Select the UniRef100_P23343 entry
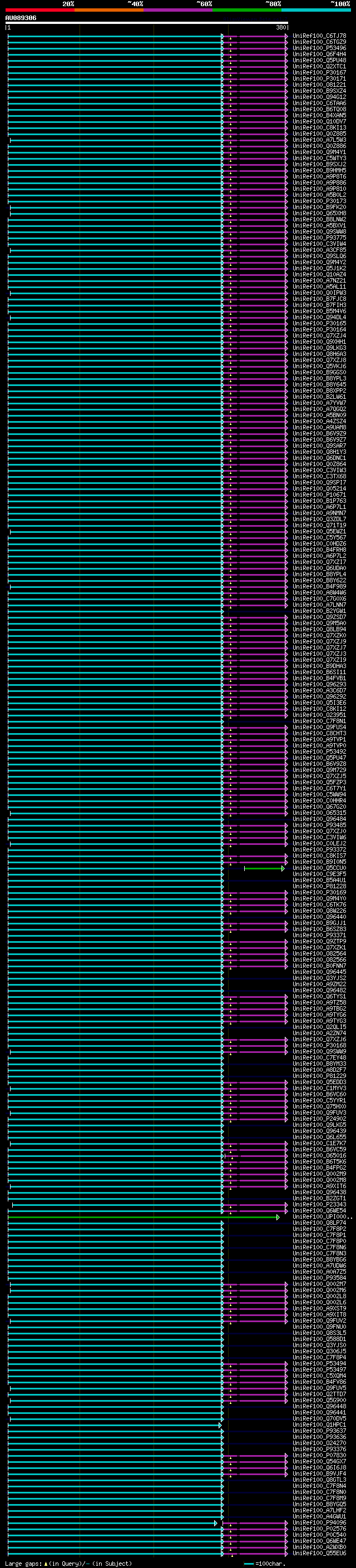 tap(319, 1205)
